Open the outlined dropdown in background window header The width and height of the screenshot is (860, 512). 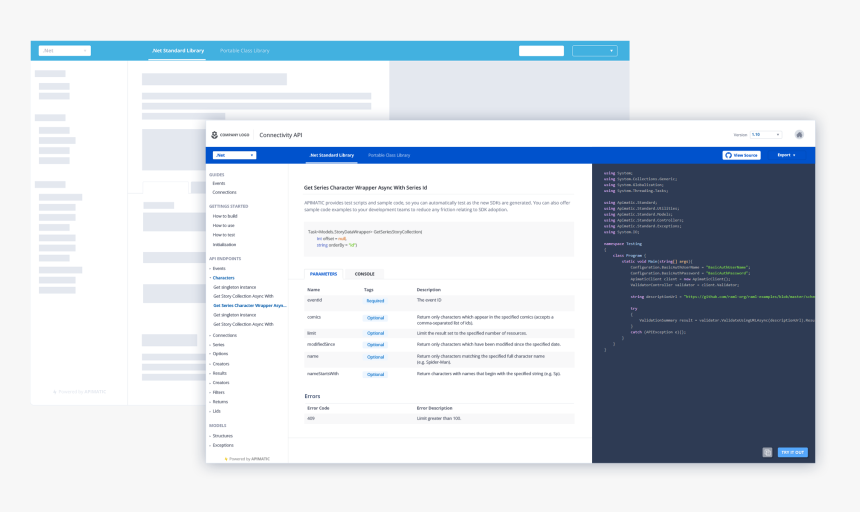coord(595,51)
